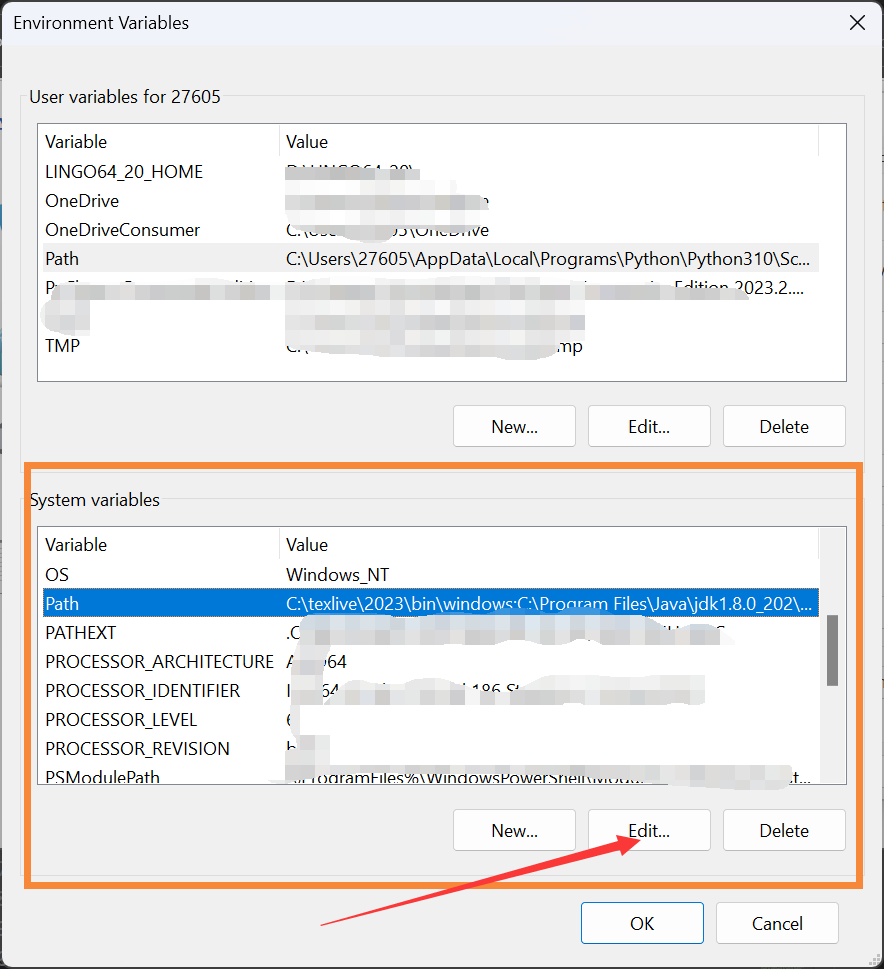
Task: Click Value column header in user list
Action: pyautogui.click(x=549, y=142)
